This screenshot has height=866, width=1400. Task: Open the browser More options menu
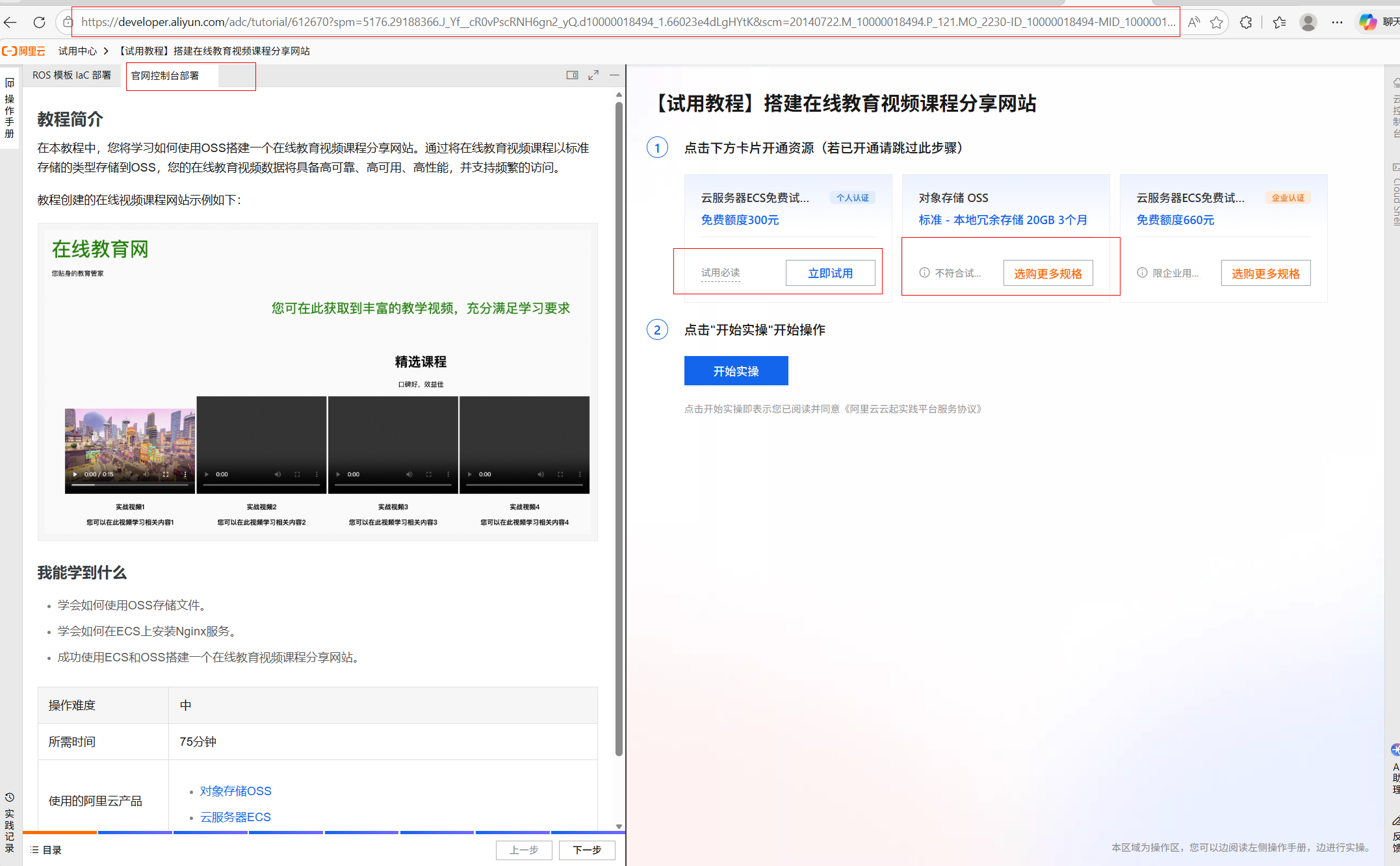1337,22
